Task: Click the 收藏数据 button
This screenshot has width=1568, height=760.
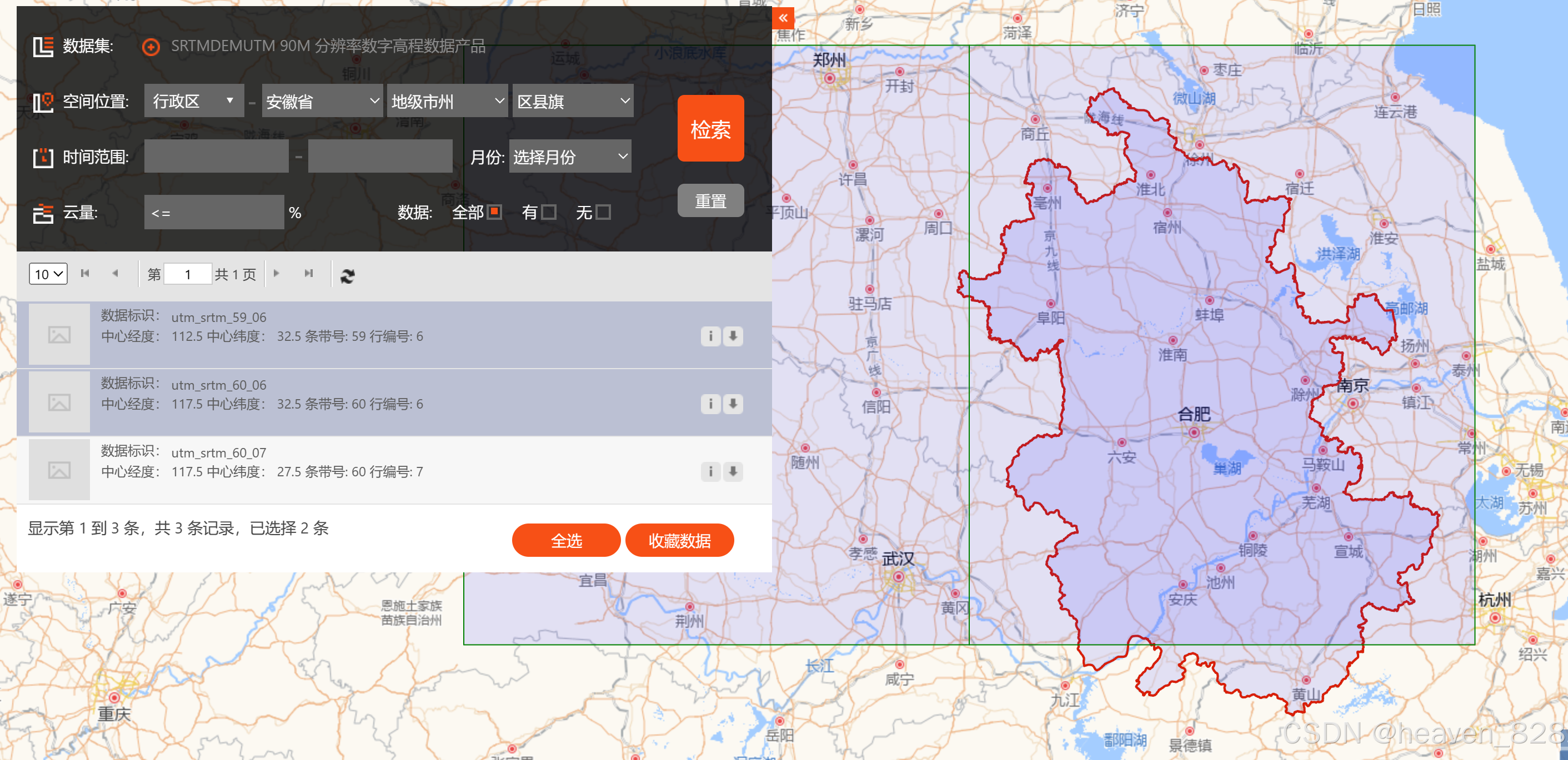Action: coord(679,540)
